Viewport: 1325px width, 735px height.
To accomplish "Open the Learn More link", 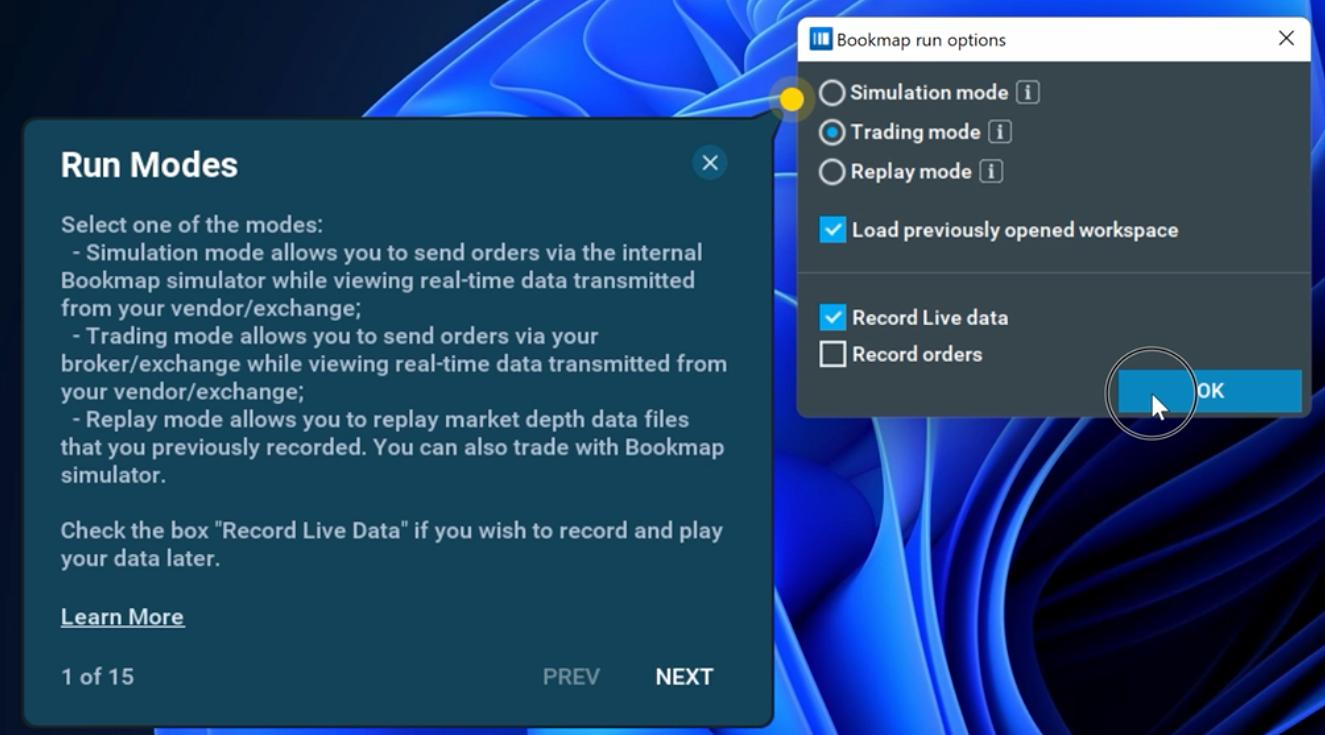I will [x=122, y=617].
